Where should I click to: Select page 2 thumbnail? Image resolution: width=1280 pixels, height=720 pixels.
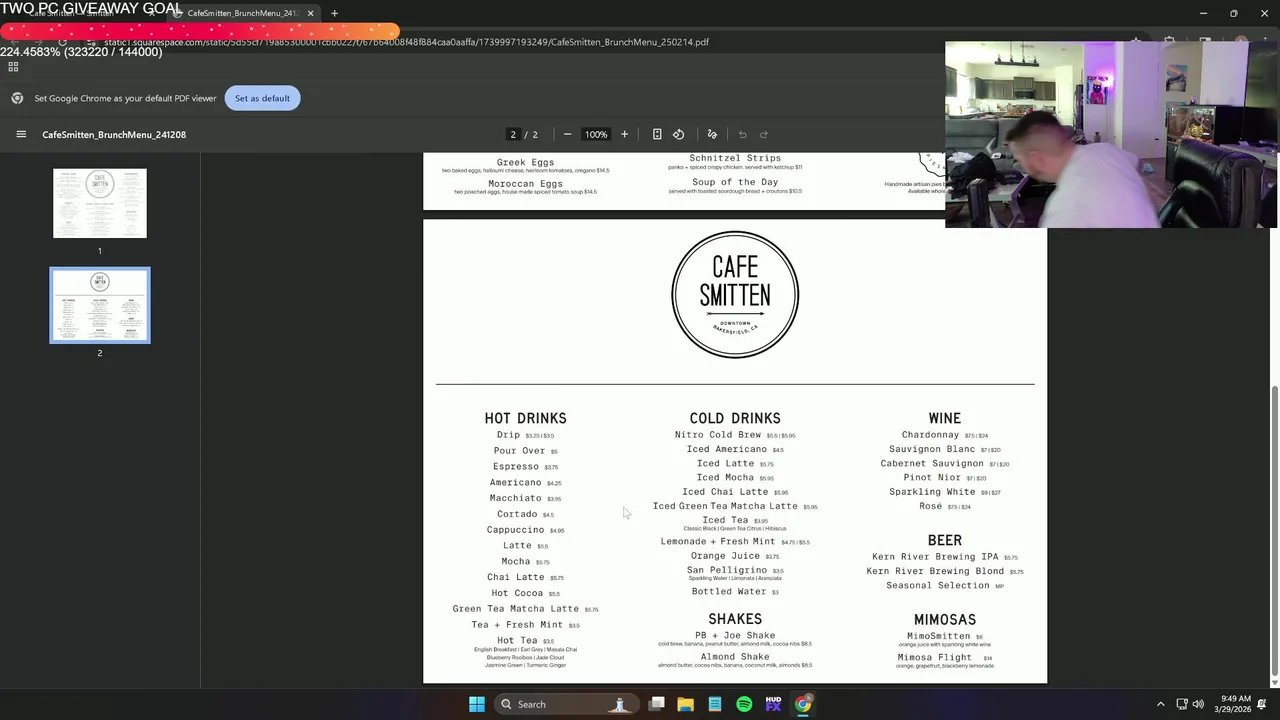tap(100, 305)
